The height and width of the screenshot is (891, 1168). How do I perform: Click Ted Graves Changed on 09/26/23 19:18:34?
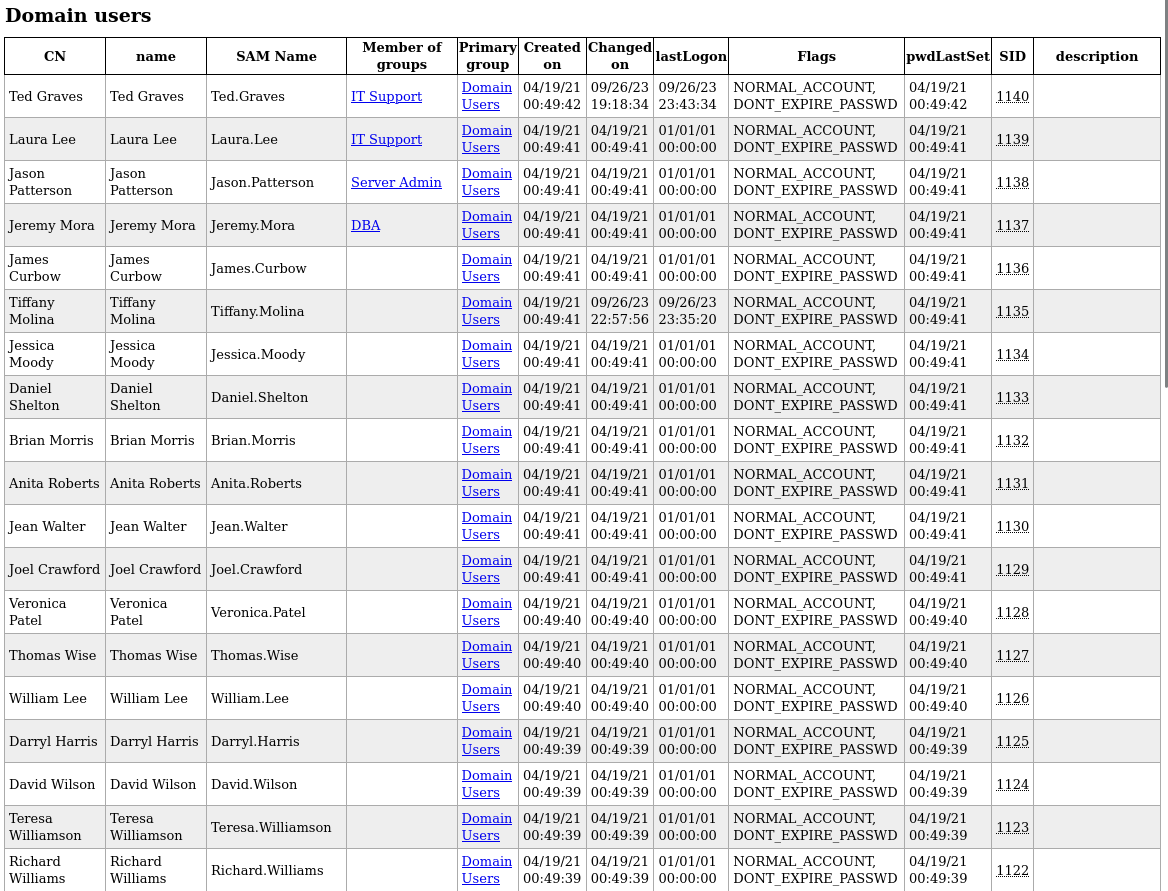(620, 96)
